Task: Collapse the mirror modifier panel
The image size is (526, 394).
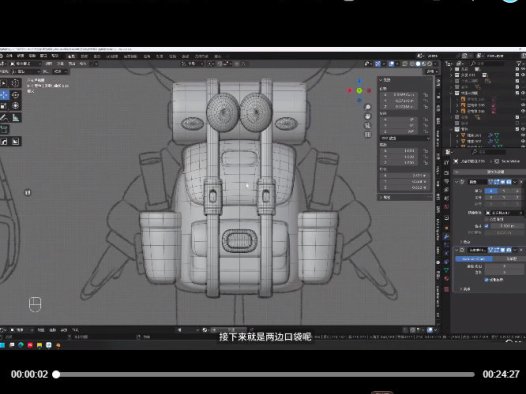Action: pyautogui.click(x=457, y=182)
